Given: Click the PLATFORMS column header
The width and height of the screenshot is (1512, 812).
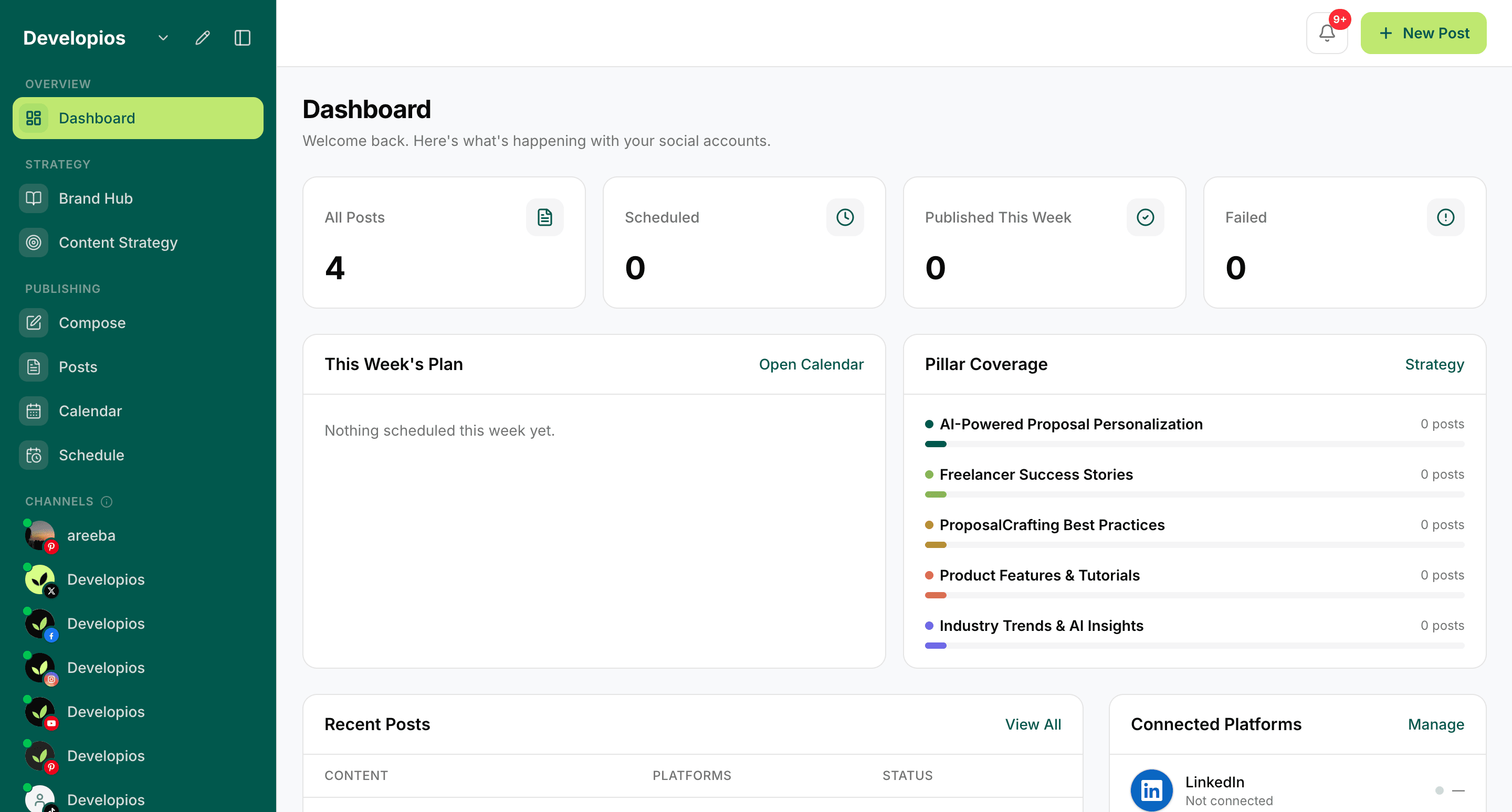Looking at the screenshot, I should [x=691, y=776].
